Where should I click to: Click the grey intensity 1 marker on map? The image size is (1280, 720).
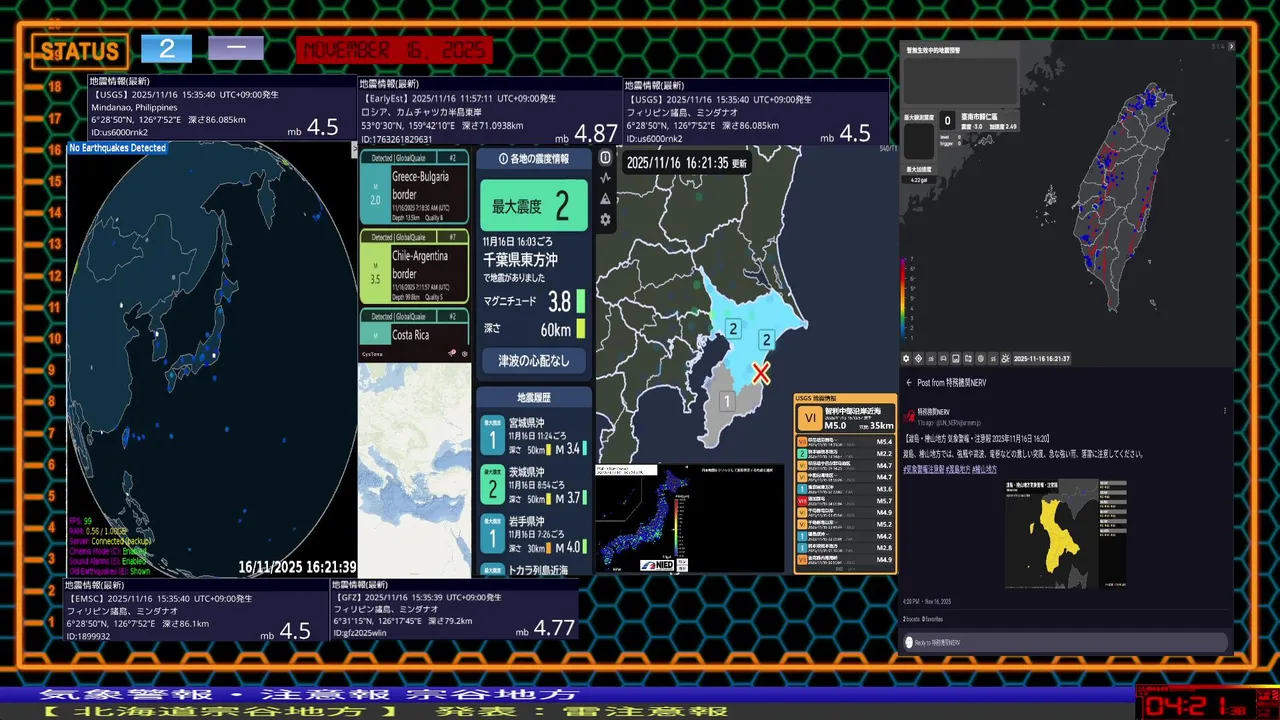[727, 401]
